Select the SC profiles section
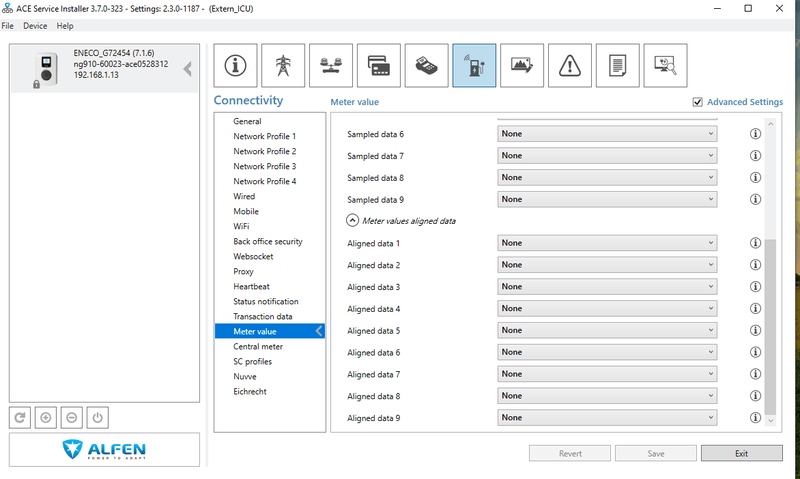Image resolution: width=800 pixels, height=479 pixels. (253, 361)
